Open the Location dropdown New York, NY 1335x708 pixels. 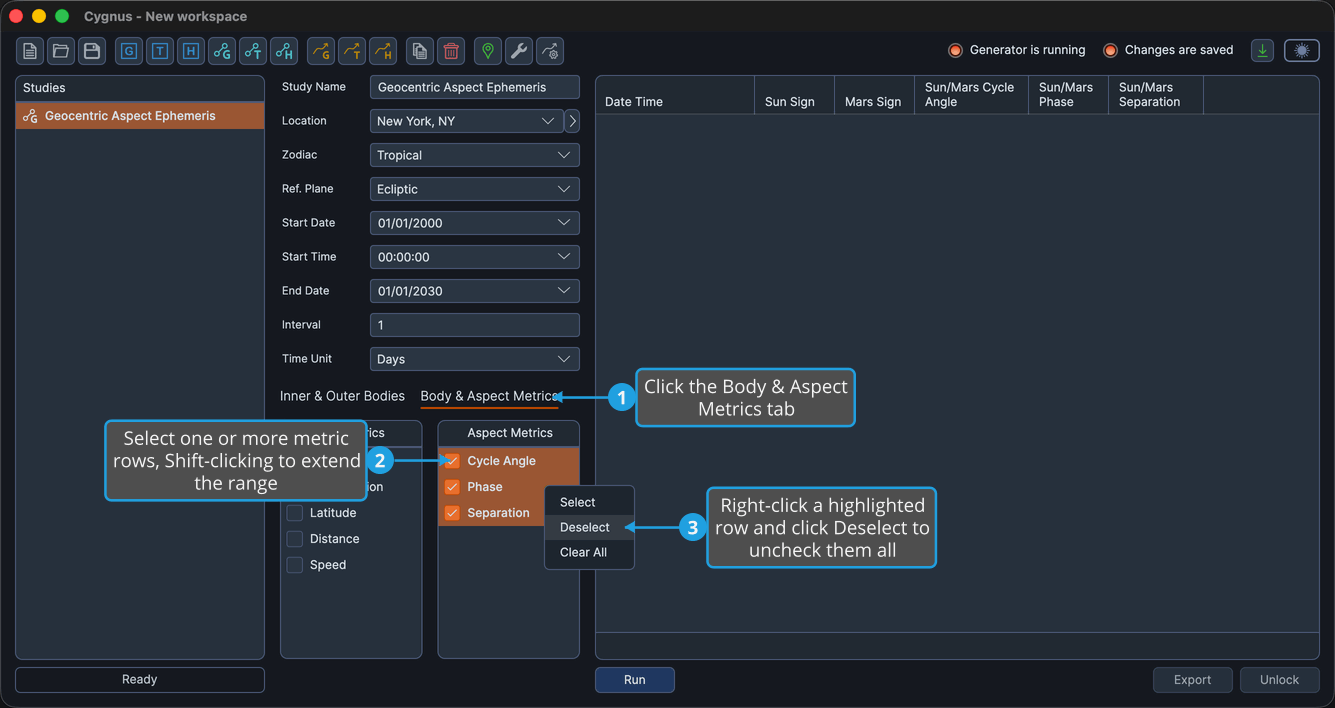(467, 121)
